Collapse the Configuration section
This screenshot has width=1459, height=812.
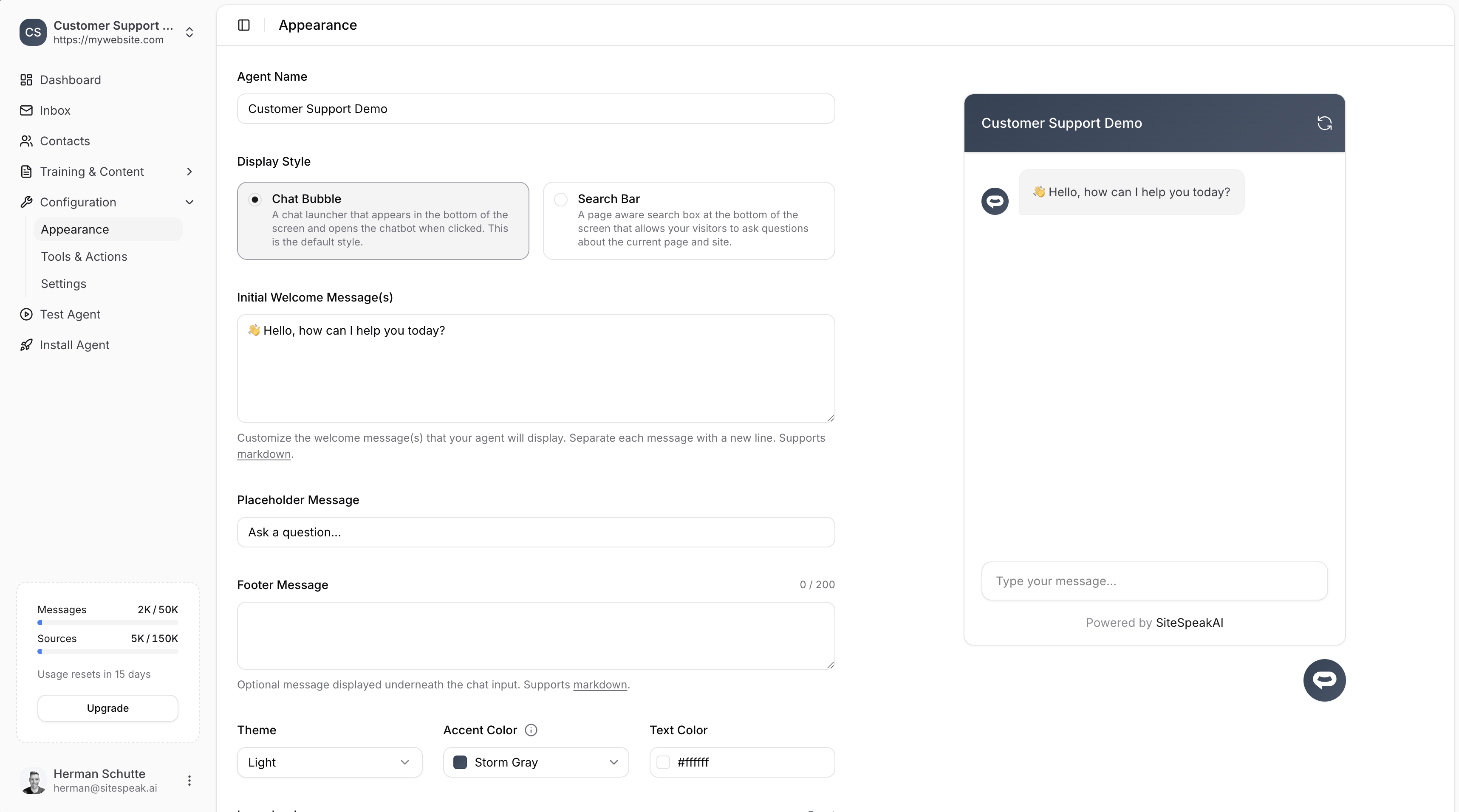point(189,202)
